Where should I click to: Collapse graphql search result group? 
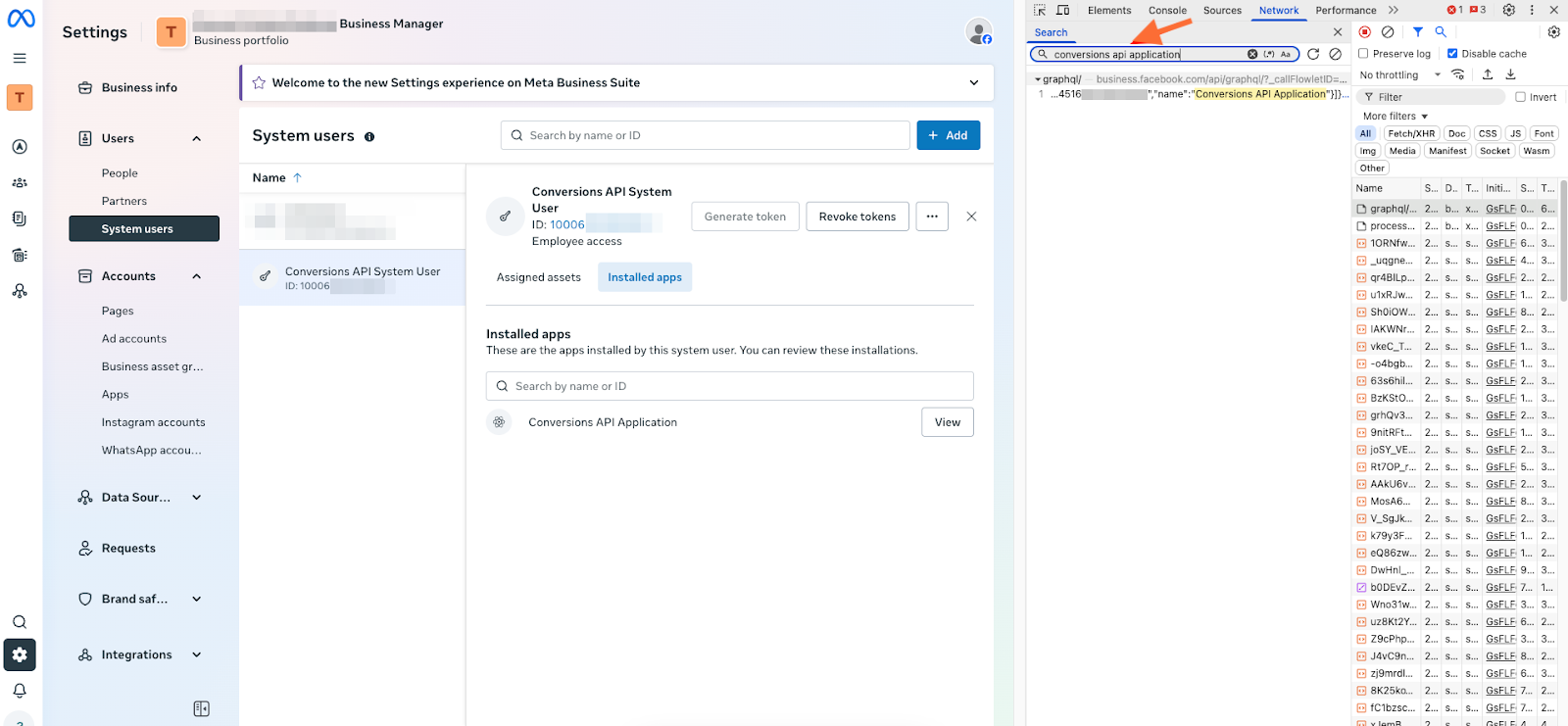point(1038,79)
